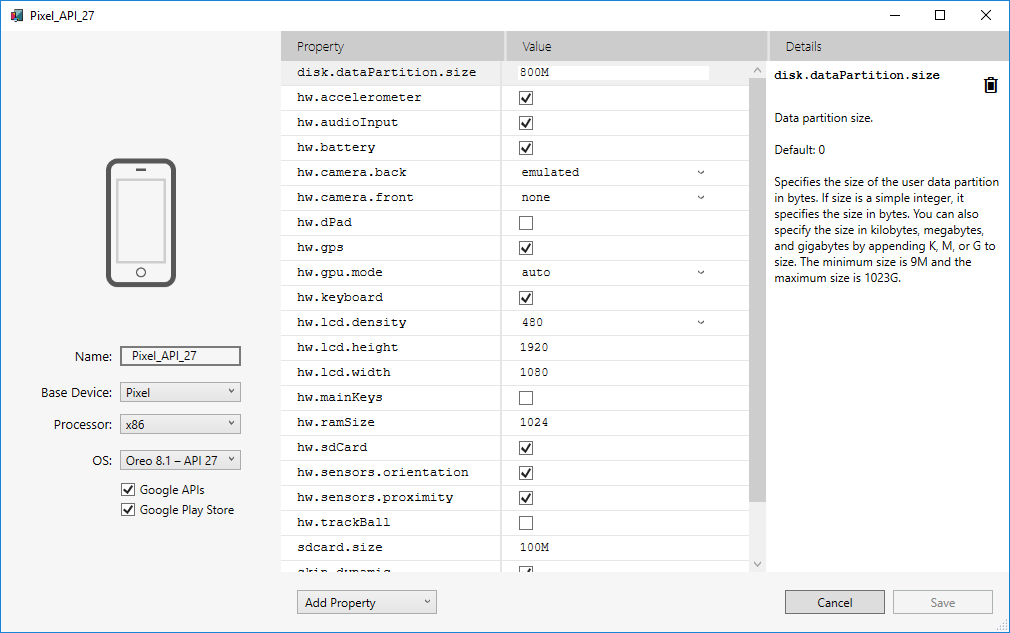The width and height of the screenshot is (1010, 633).
Task: Uncheck the hw.accelerometer checkbox
Action: 526,98
